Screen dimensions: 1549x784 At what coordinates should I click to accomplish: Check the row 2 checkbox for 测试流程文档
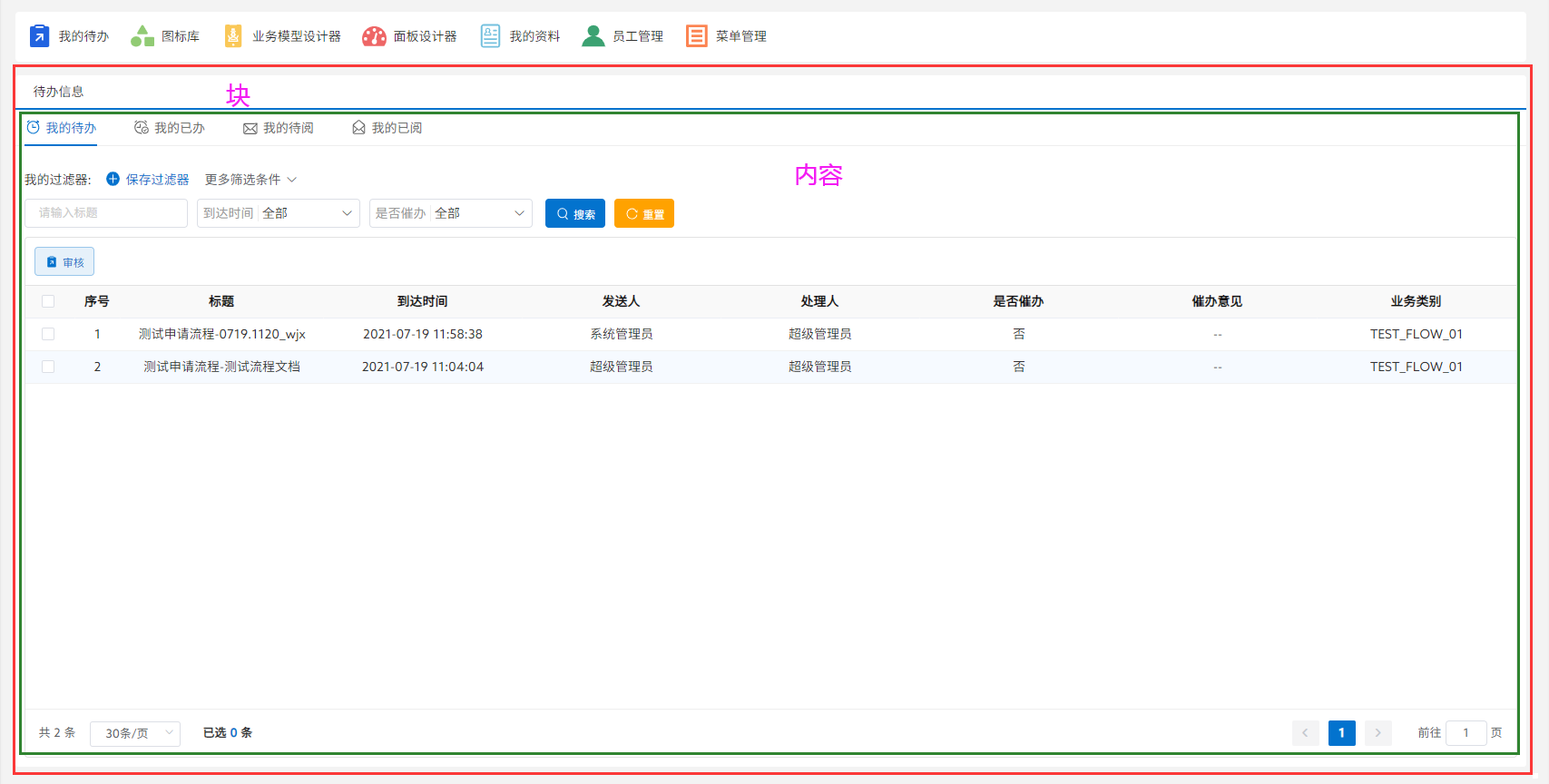point(48,367)
